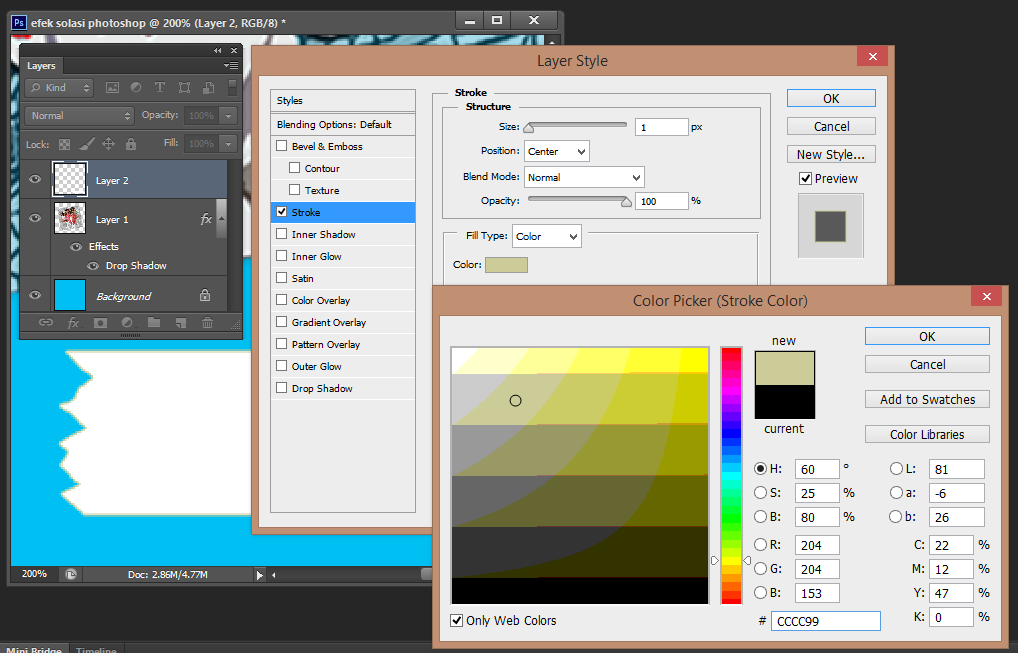Expand the Fill Type dropdown

point(546,237)
